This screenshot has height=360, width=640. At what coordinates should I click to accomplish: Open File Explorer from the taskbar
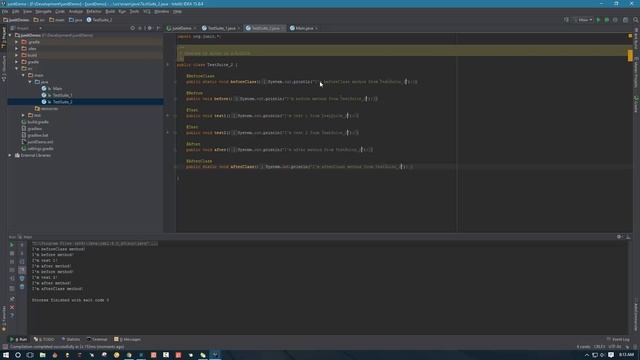(42, 355)
